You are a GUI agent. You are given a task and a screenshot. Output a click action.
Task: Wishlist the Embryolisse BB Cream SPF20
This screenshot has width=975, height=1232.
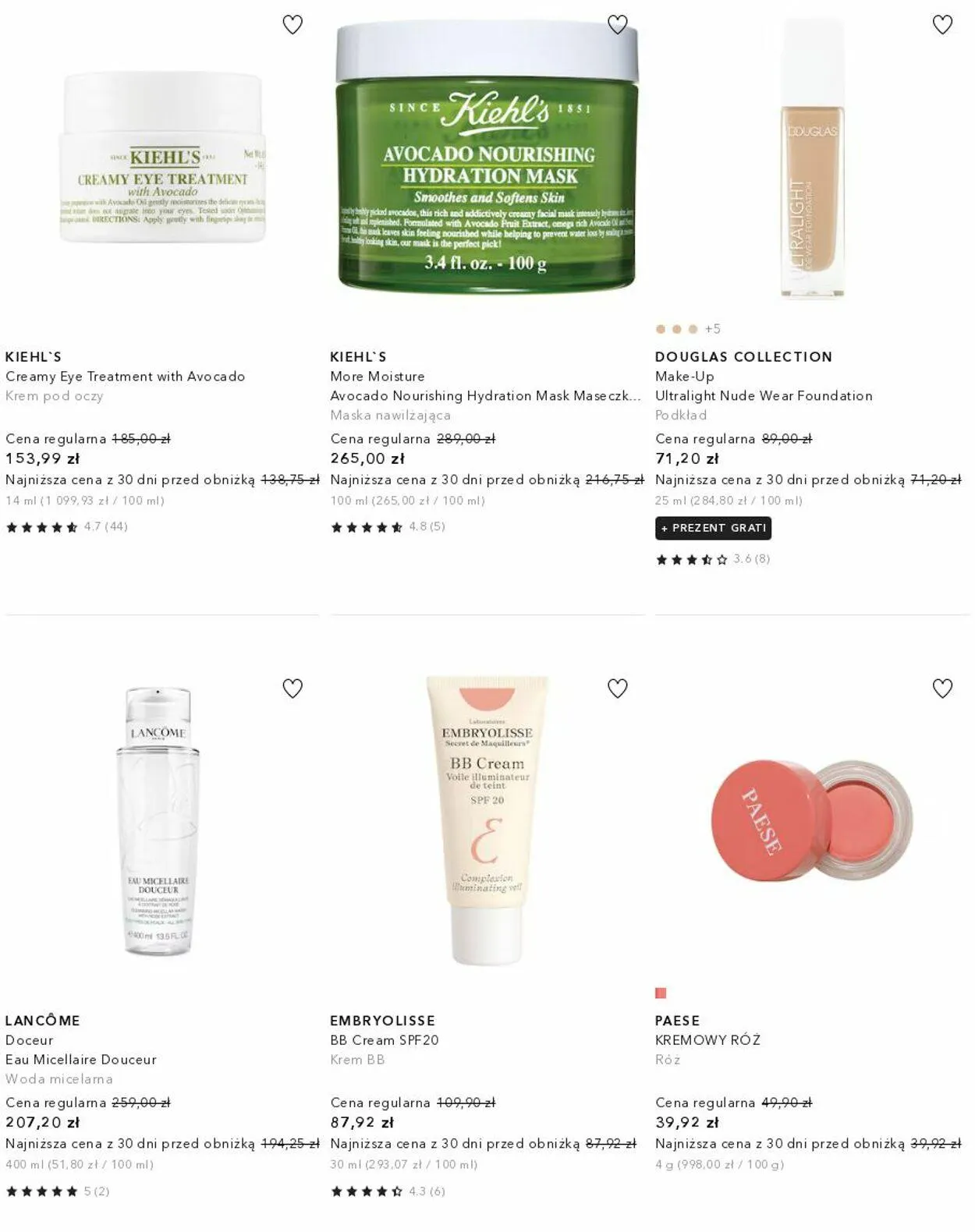point(618,689)
